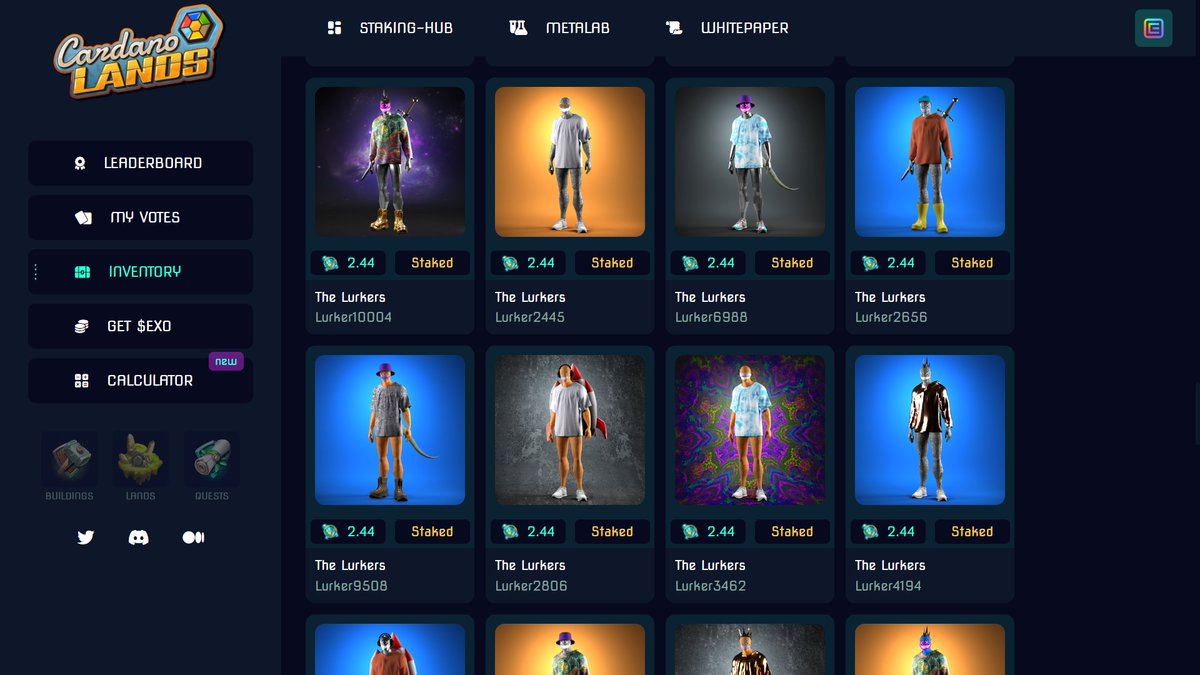Click the Lurker9508 name text
The width and height of the screenshot is (1200, 675).
pos(351,586)
